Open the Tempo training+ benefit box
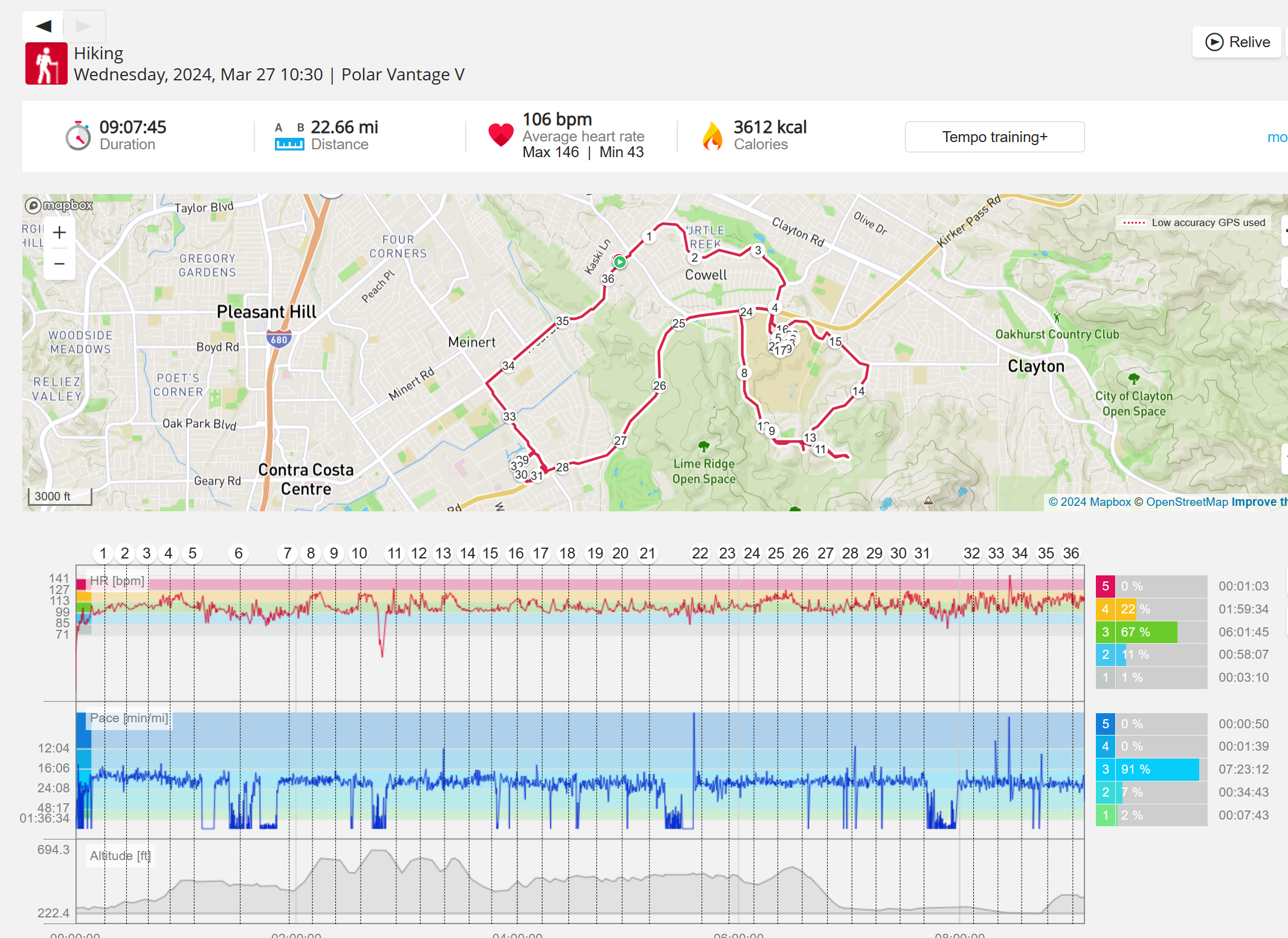 coord(994,137)
